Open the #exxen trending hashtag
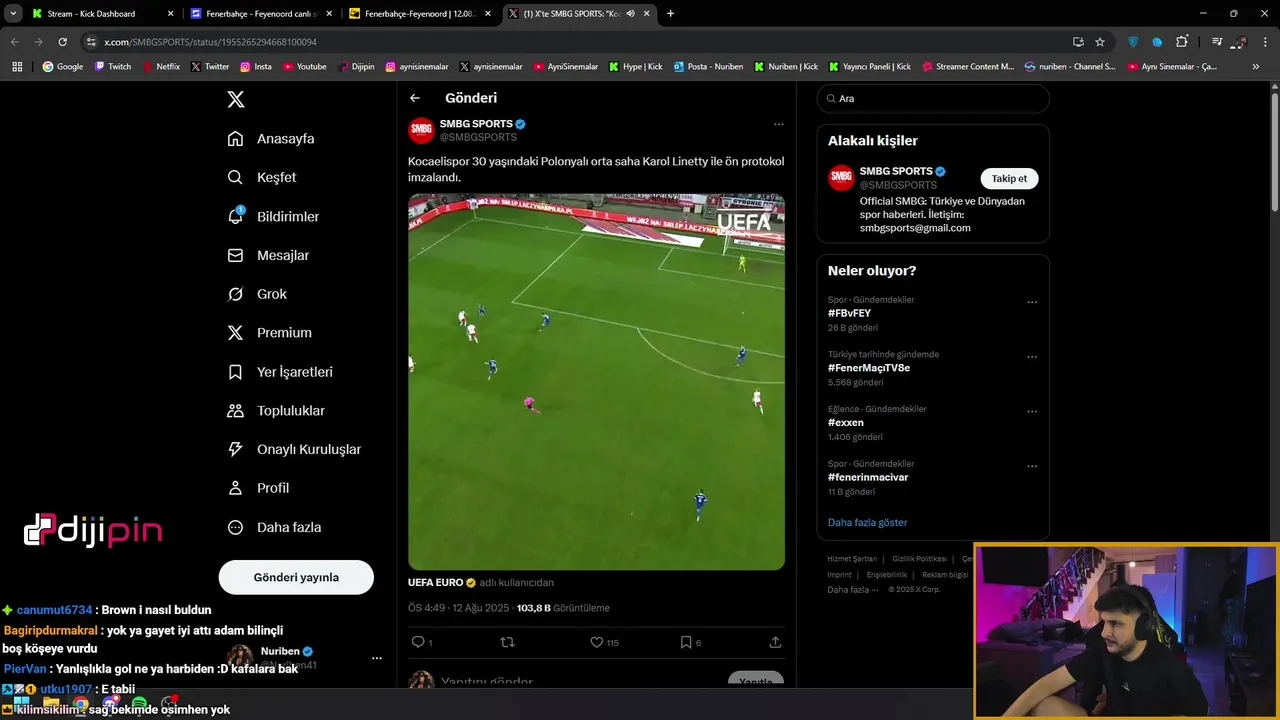This screenshot has width=1280, height=720. (x=846, y=422)
